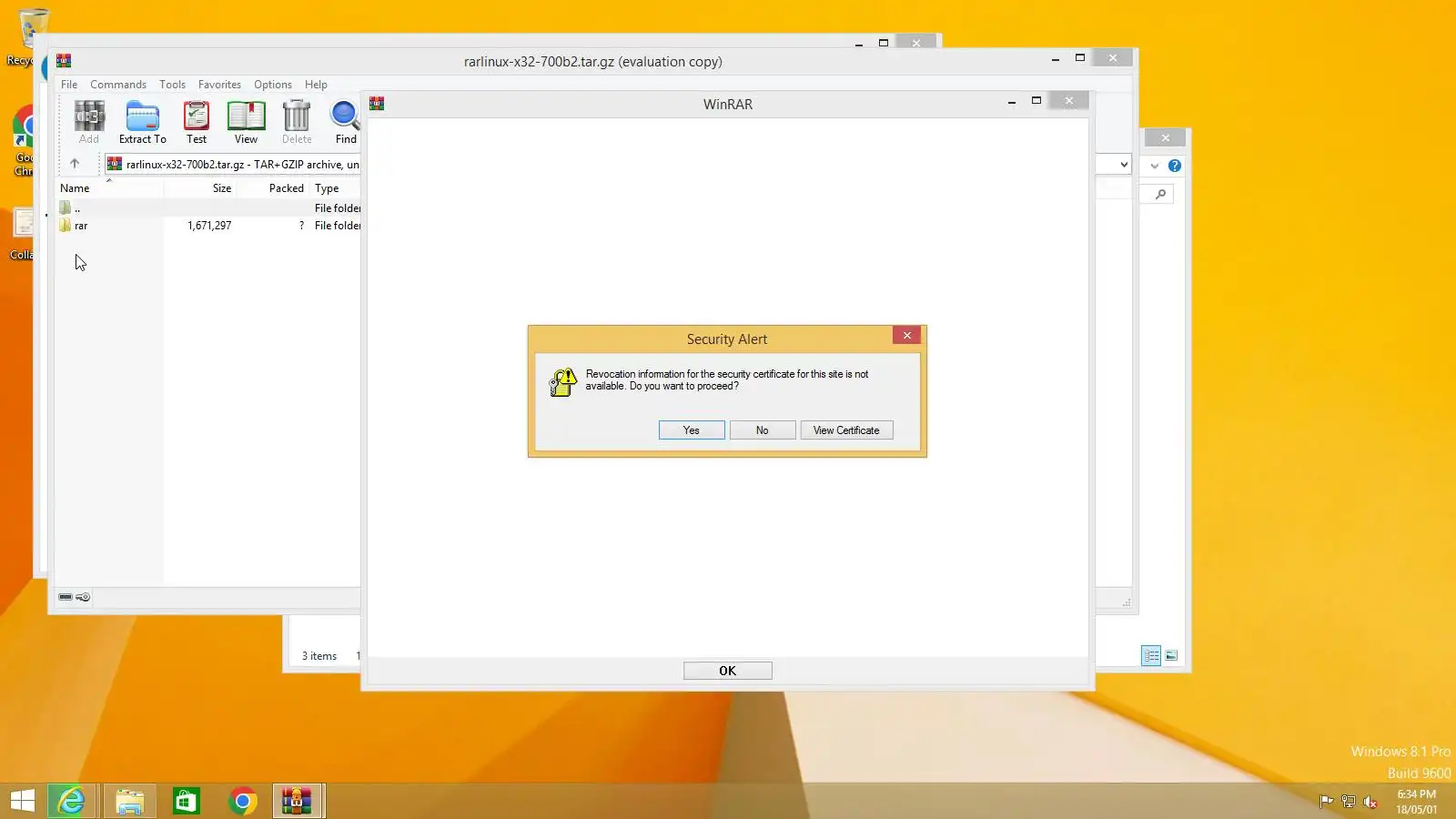Maximize the WinRAR dialog window
1456x819 pixels.
click(1036, 101)
